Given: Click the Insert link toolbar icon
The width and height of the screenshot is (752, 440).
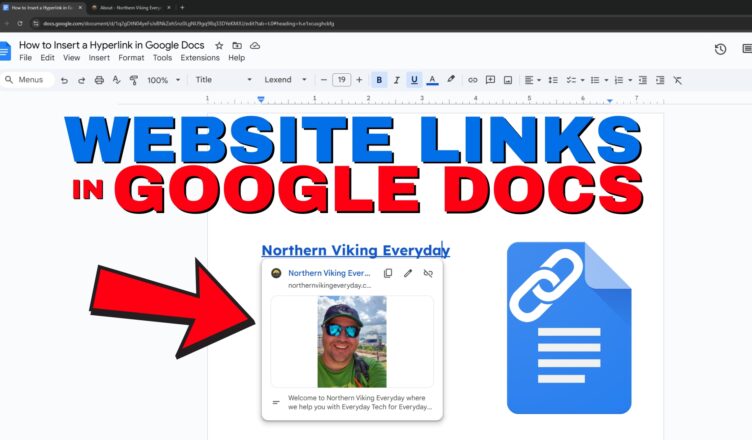Looking at the screenshot, I should (x=473, y=80).
